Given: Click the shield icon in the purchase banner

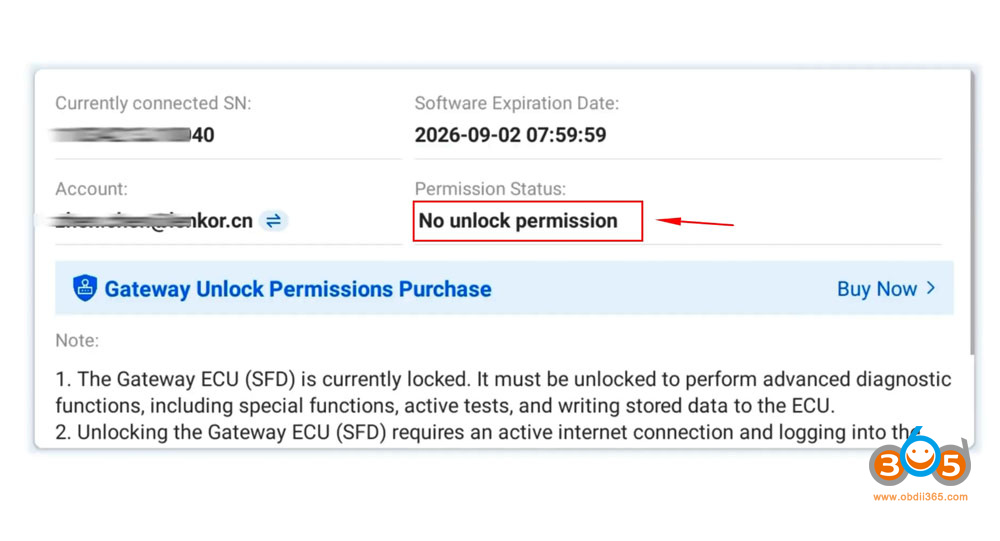Looking at the screenshot, I should pyautogui.click(x=85, y=289).
